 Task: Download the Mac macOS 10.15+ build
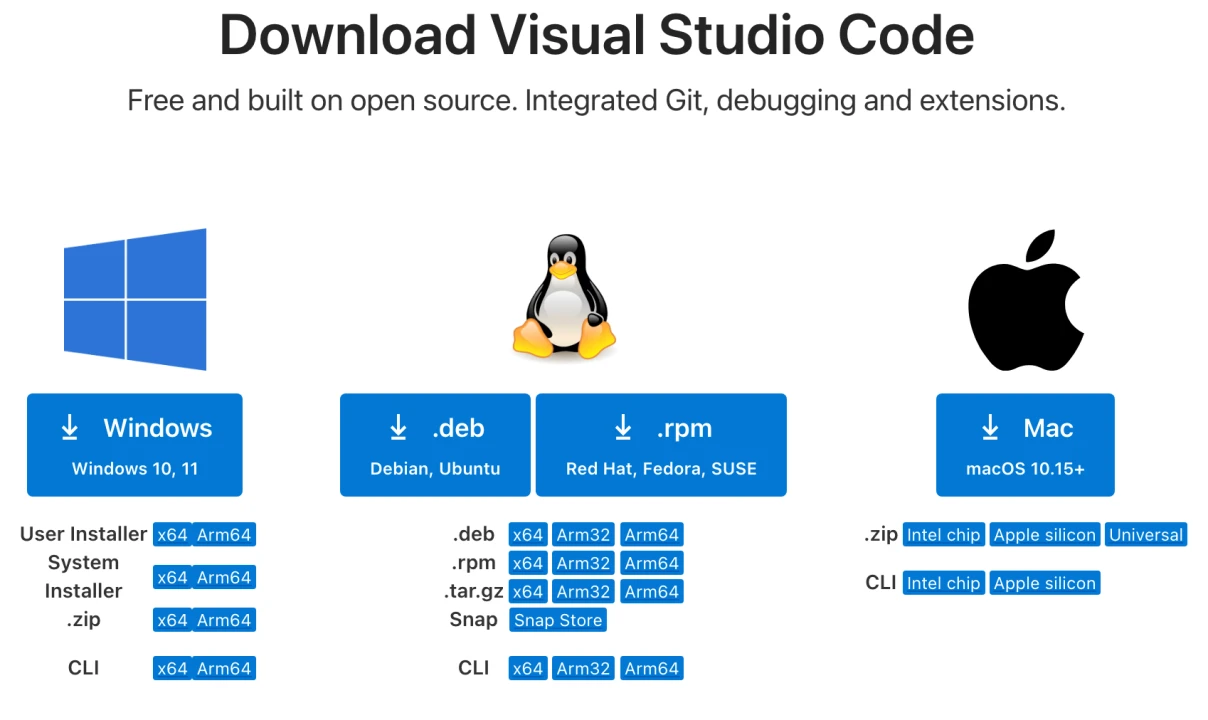click(1025, 445)
